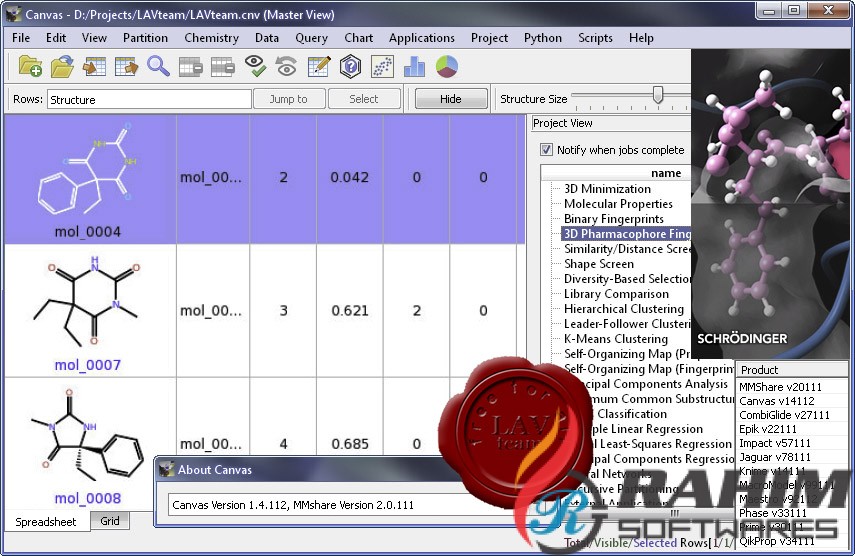Click the Product column header
855x556 pixels.
coord(791,370)
